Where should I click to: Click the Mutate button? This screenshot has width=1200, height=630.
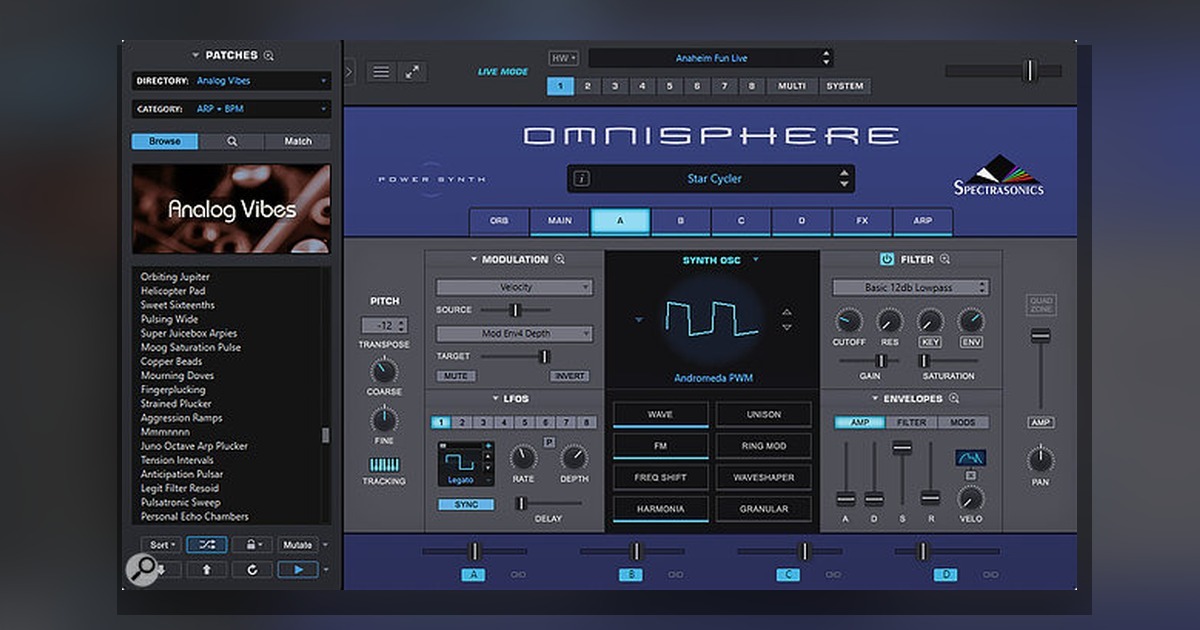click(x=297, y=545)
